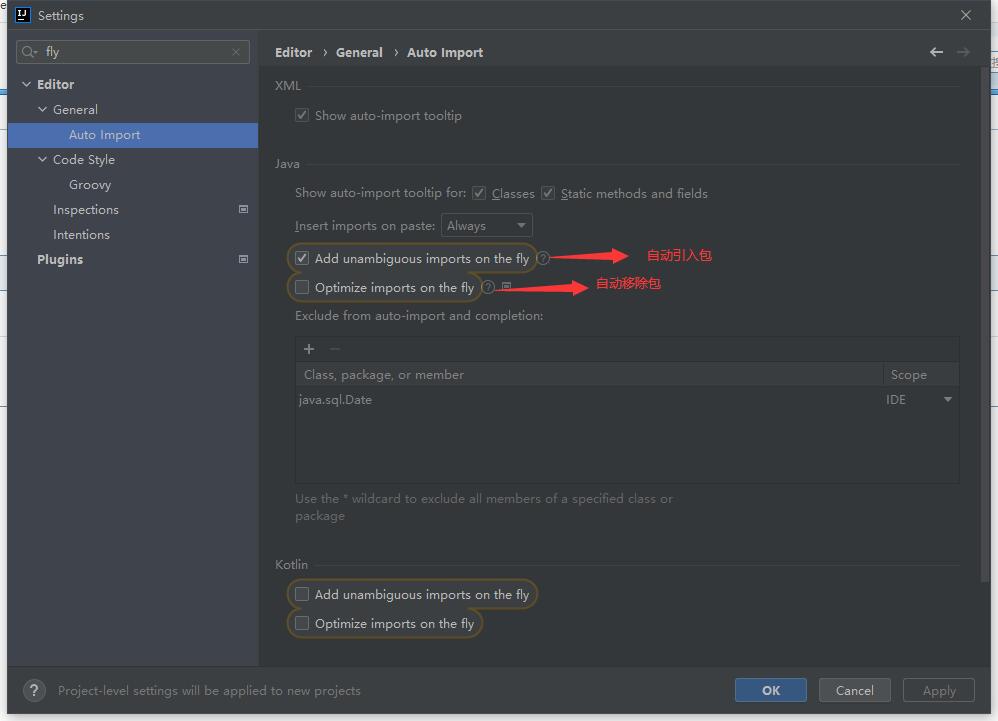Close the Settings dialog
This screenshot has height=721, width=998.
point(966,15)
